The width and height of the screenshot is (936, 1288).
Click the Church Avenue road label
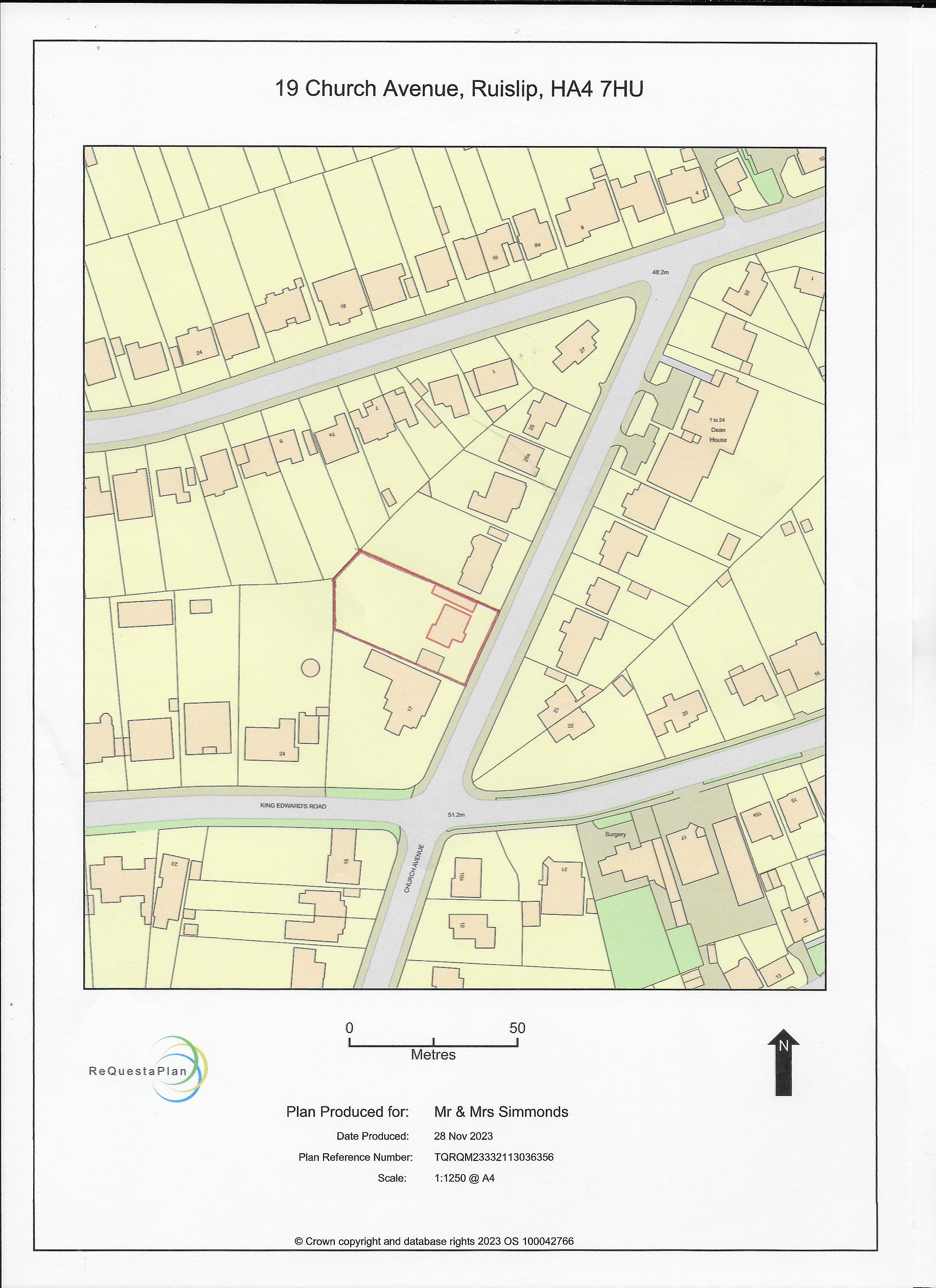(414, 869)
